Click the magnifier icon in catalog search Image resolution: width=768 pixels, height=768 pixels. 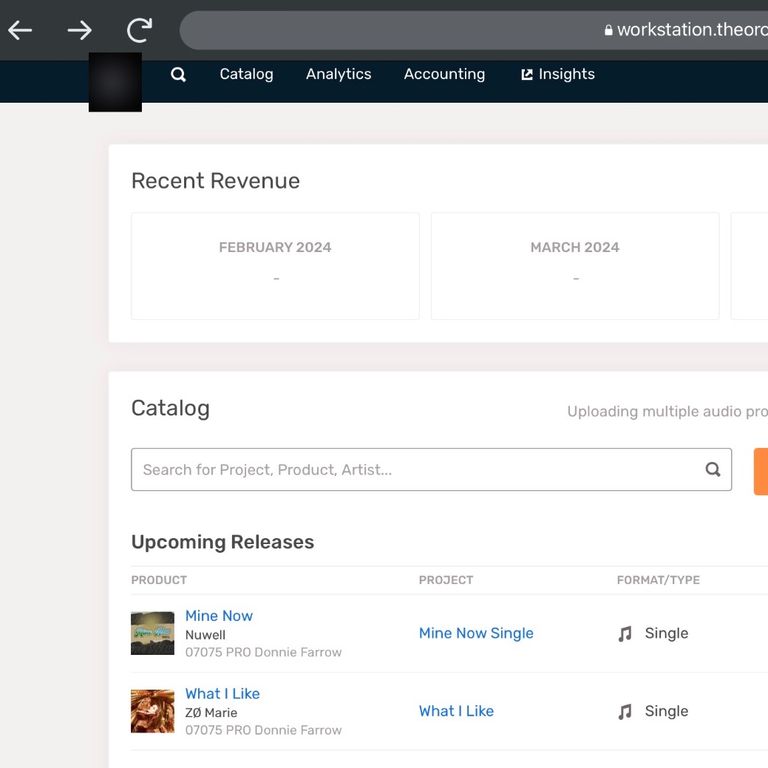point(713,469)
